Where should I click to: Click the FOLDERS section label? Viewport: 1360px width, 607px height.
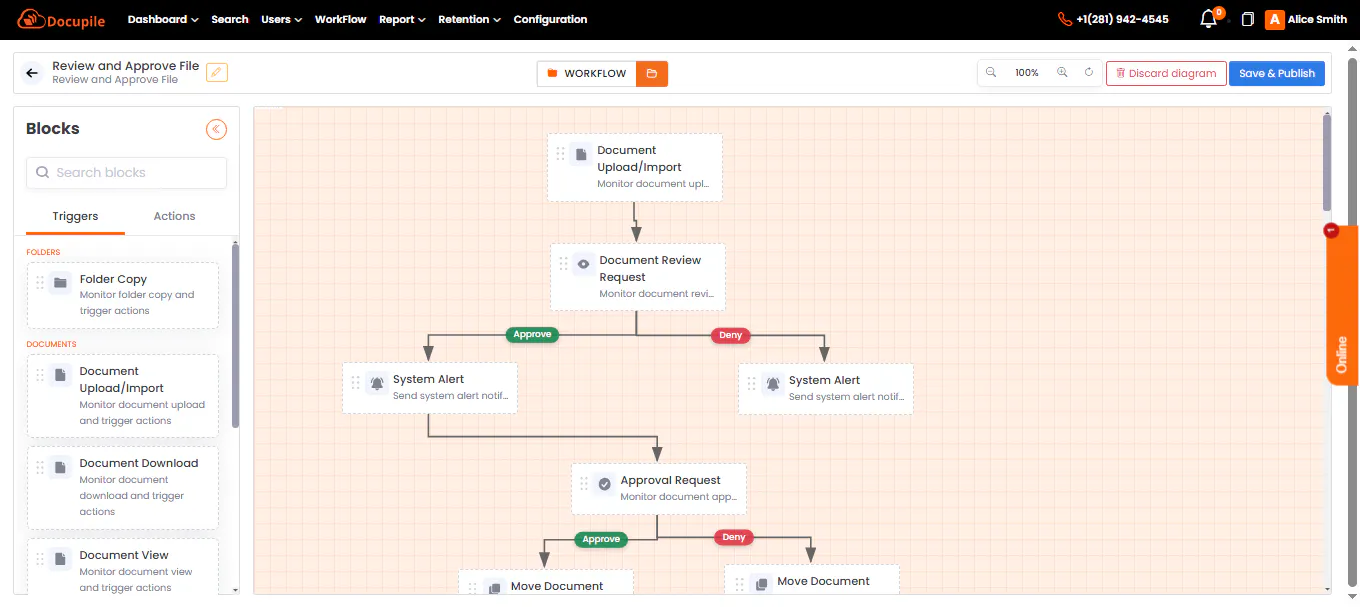(43, 252)
